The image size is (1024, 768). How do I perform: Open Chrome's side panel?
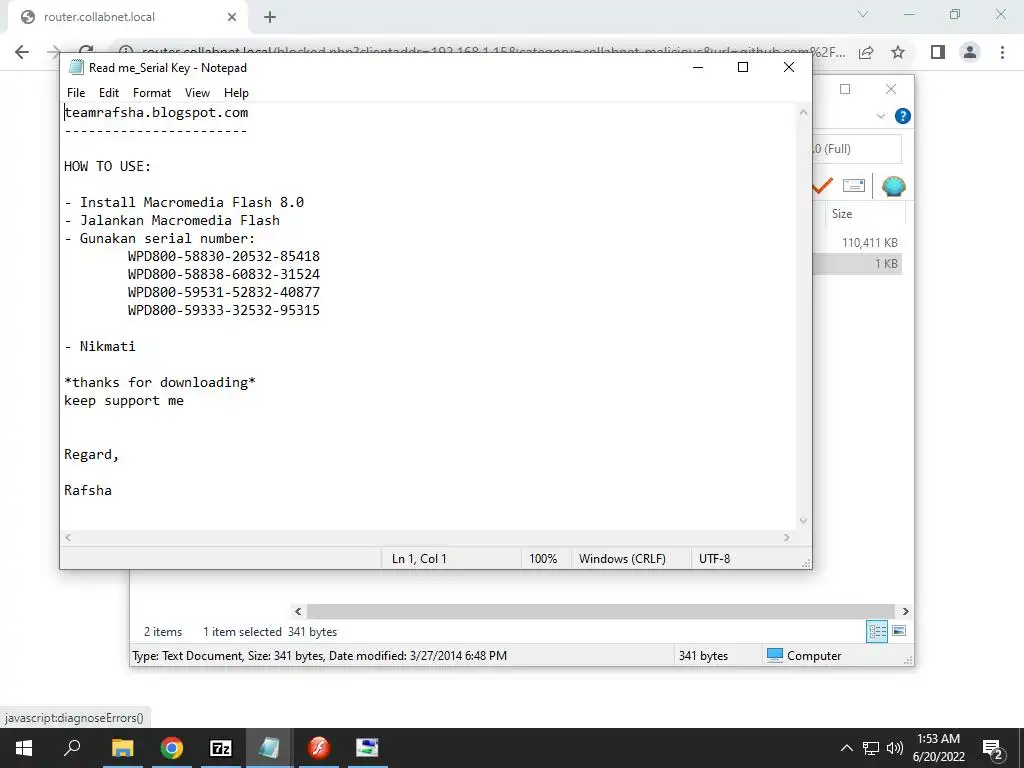click(938, 52)
